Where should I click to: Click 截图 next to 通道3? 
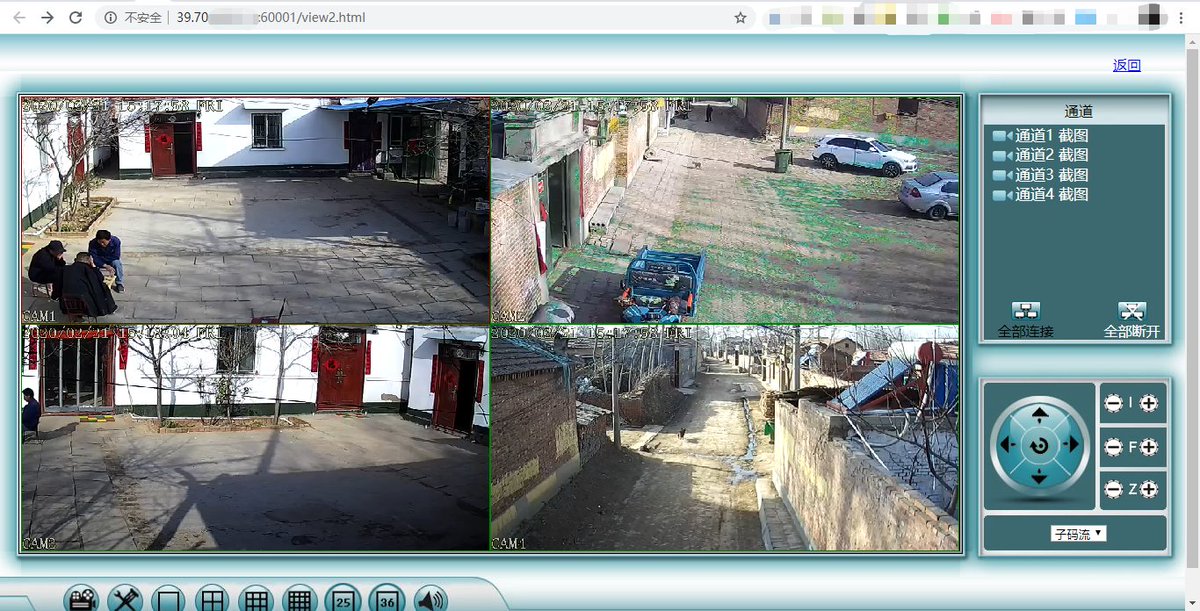(1074, 175)
